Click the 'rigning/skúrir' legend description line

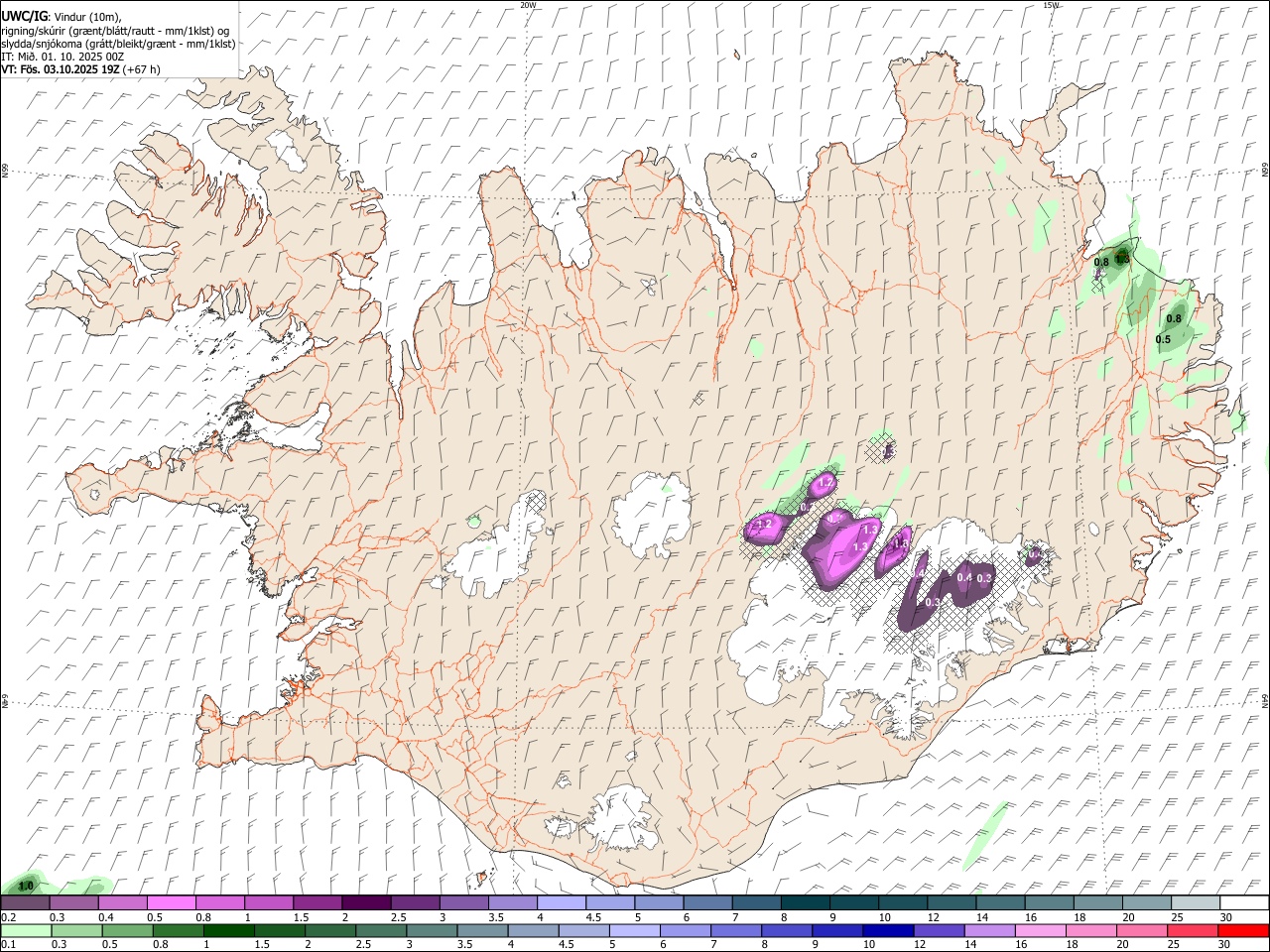click(116, 30)
